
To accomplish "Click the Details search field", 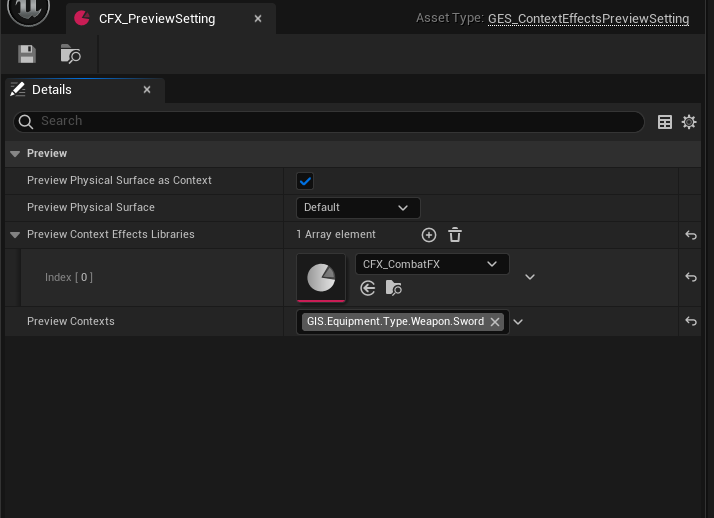I will pos(329,122).
